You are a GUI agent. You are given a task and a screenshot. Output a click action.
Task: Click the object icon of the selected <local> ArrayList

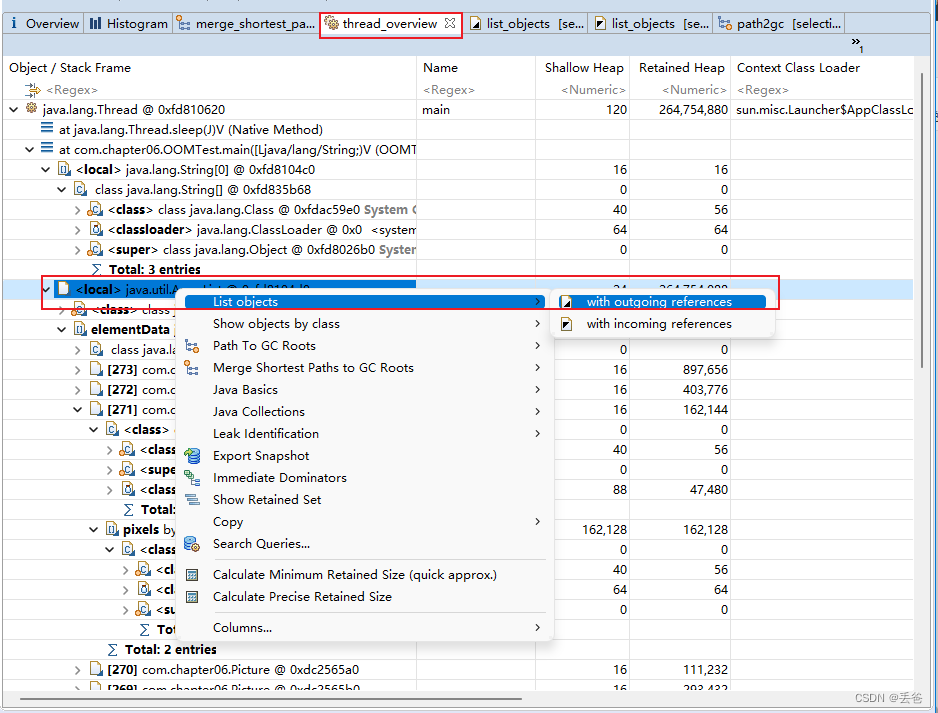pos(63,289)
